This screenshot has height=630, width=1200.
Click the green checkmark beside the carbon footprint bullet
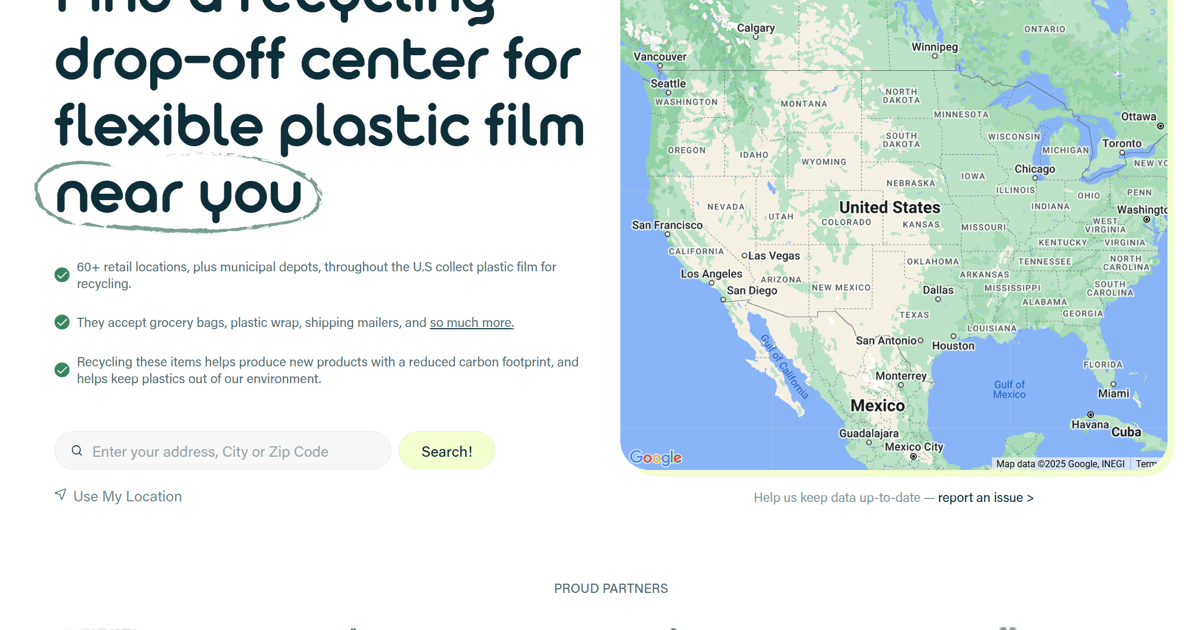point(61,369)
